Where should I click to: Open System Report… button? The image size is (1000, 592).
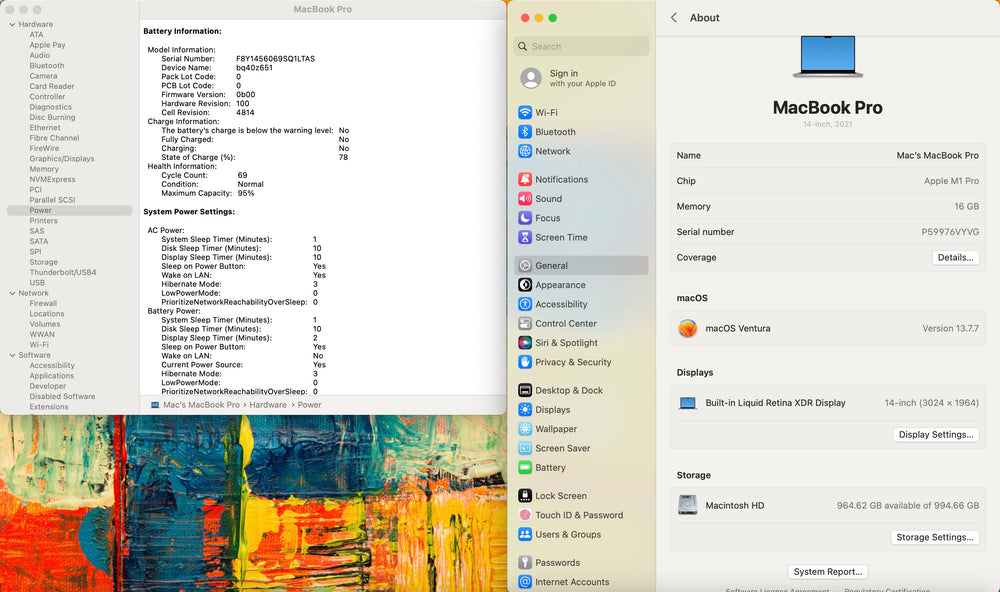(828, 572)
